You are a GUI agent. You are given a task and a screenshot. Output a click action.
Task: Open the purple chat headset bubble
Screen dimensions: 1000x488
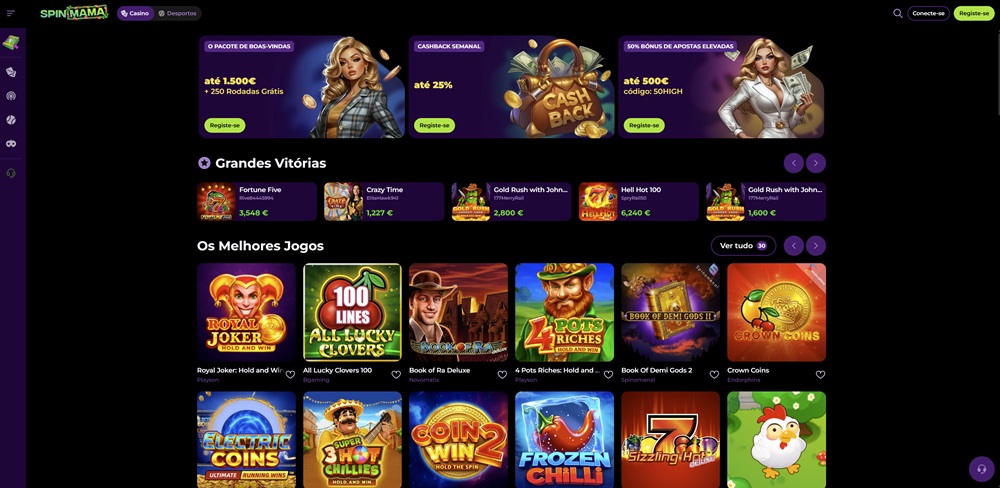tap(982, 470)
